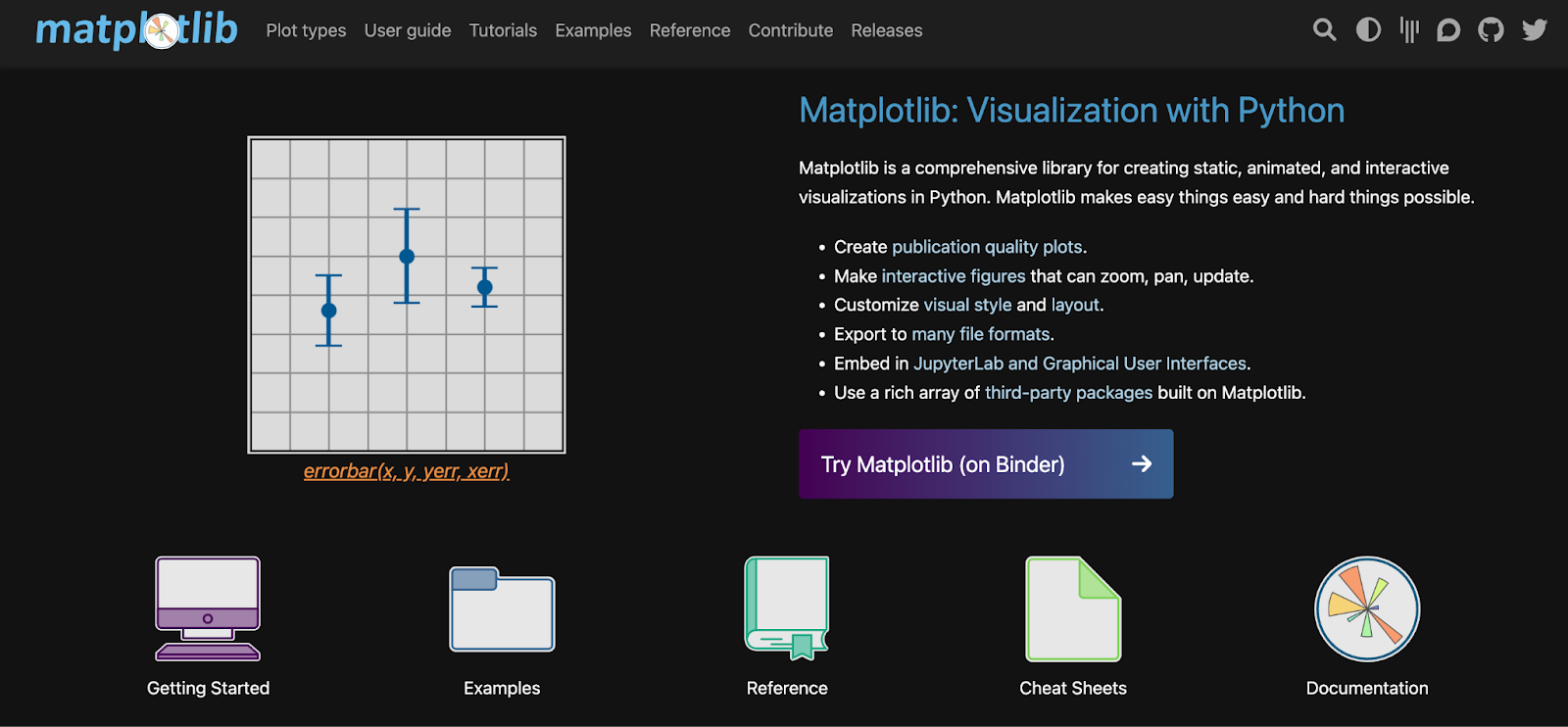Open the Contribute menu item

click(x=791, y=30)
